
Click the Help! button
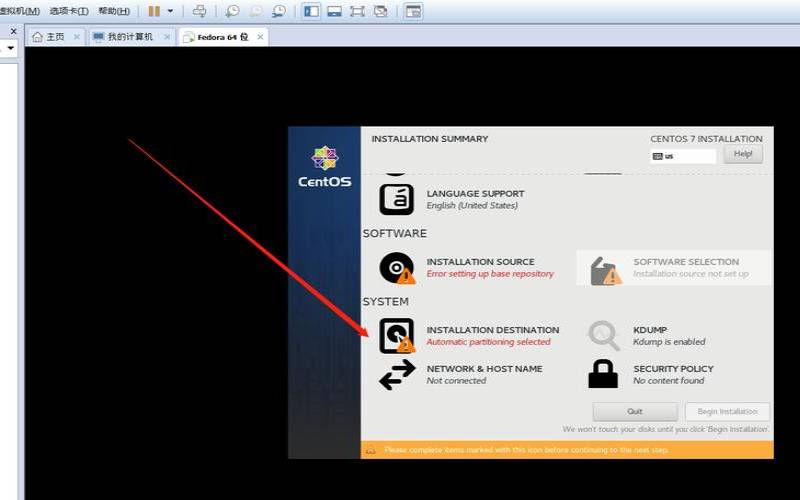coord(743,154)
